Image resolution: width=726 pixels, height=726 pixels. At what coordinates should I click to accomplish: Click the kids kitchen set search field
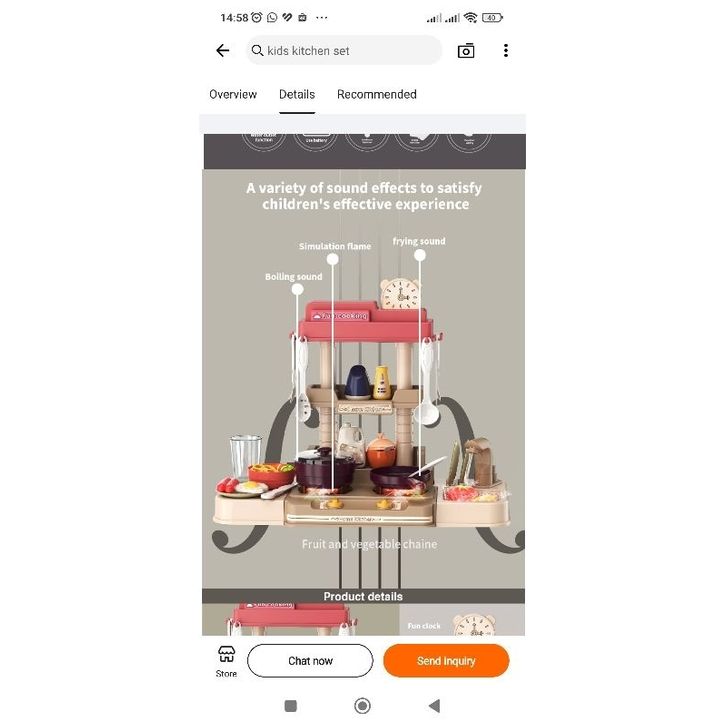coord(344,50)
